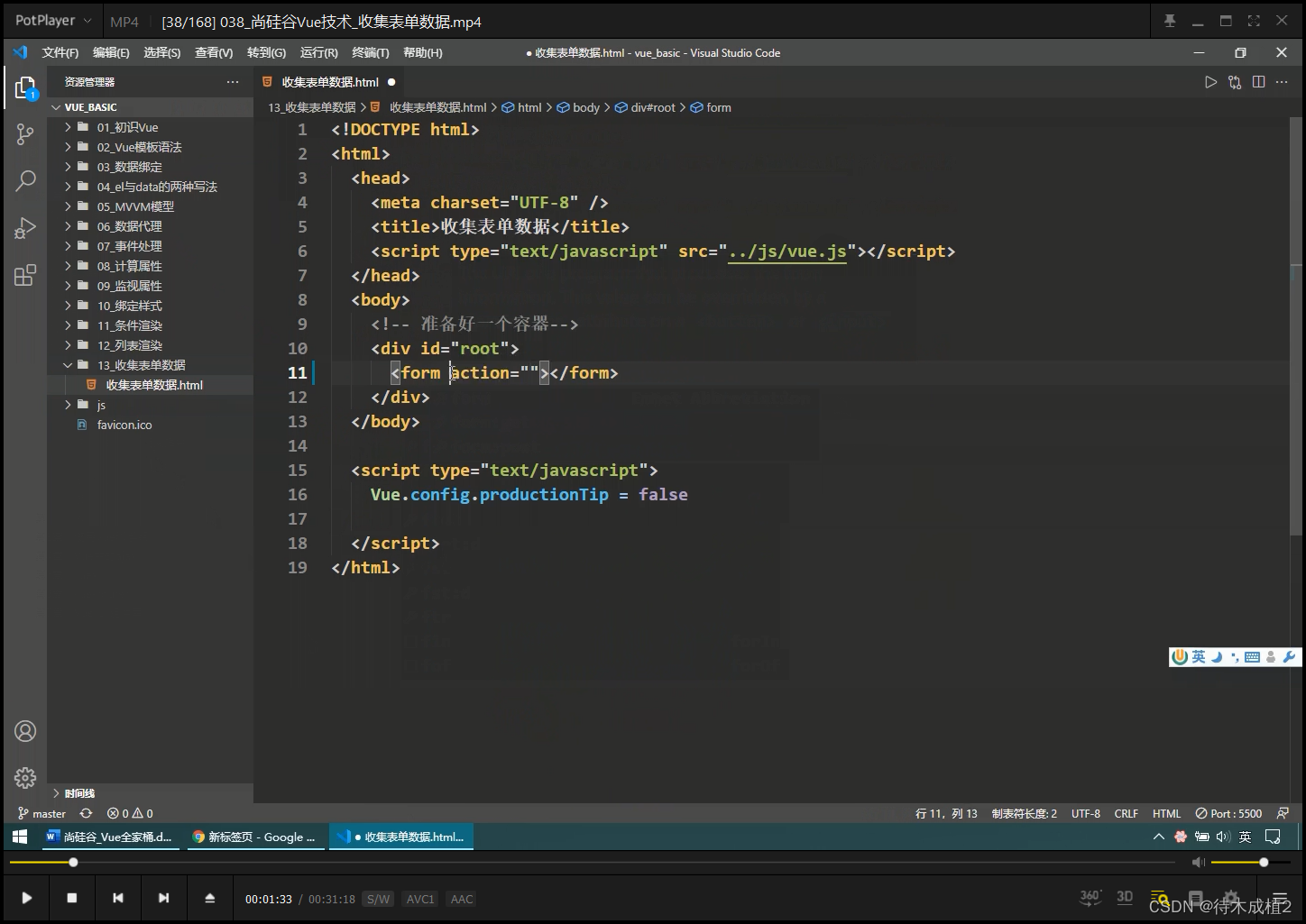Open the Run and Debug view icon
1306x924 pixels.
[25, 228]
